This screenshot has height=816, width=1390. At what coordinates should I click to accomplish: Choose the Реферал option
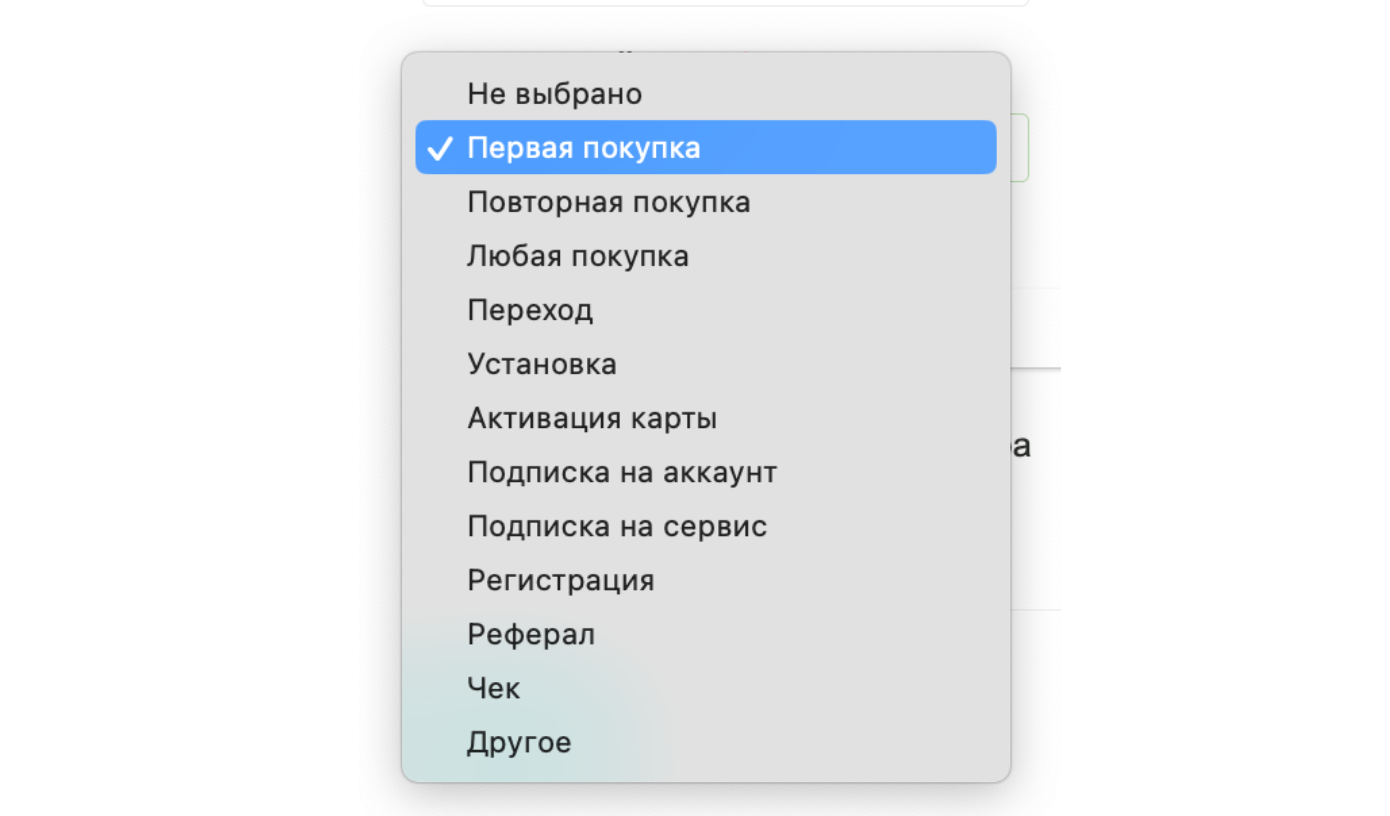(530, 634)
